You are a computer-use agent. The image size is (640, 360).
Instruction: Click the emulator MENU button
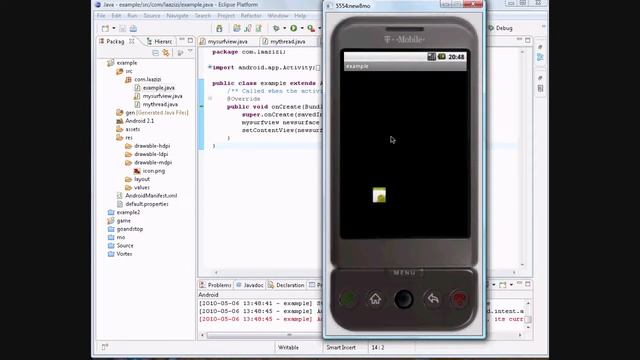tap(405, 272)
